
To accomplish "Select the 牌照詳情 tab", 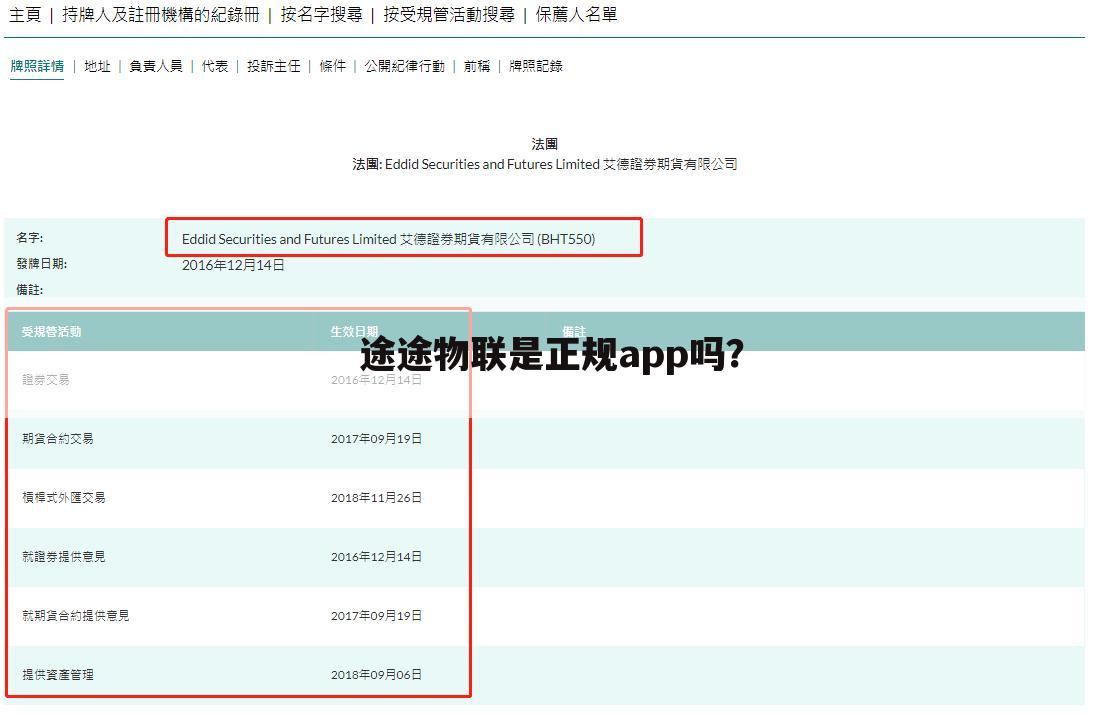I will click(x=37, y=66).
